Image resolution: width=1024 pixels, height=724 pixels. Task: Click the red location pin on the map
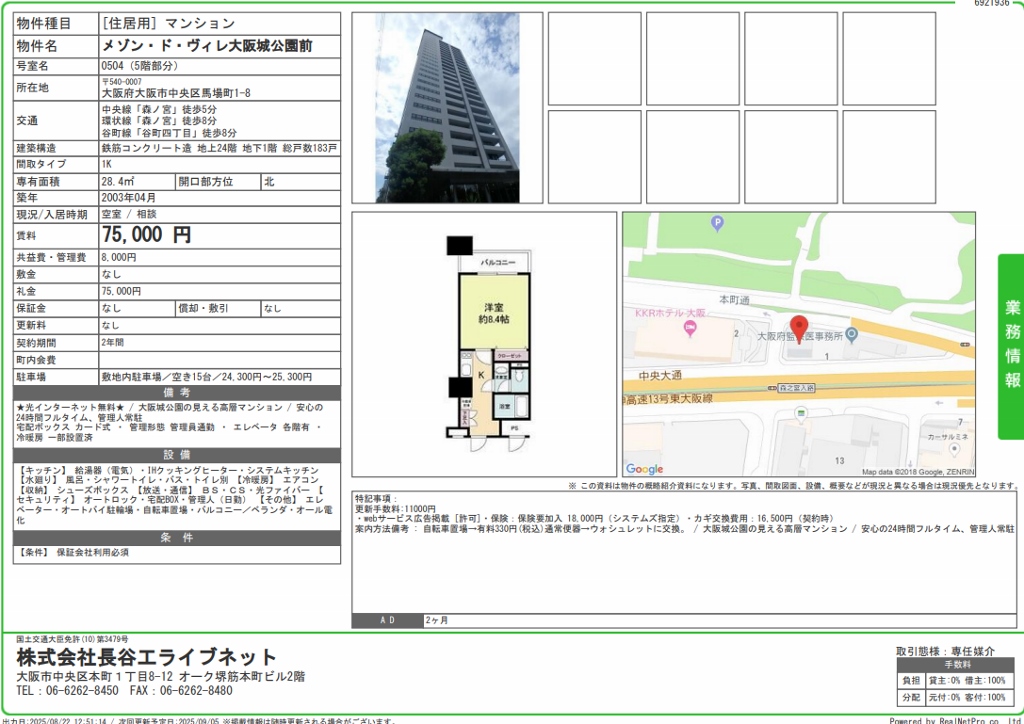click(798, 328)
